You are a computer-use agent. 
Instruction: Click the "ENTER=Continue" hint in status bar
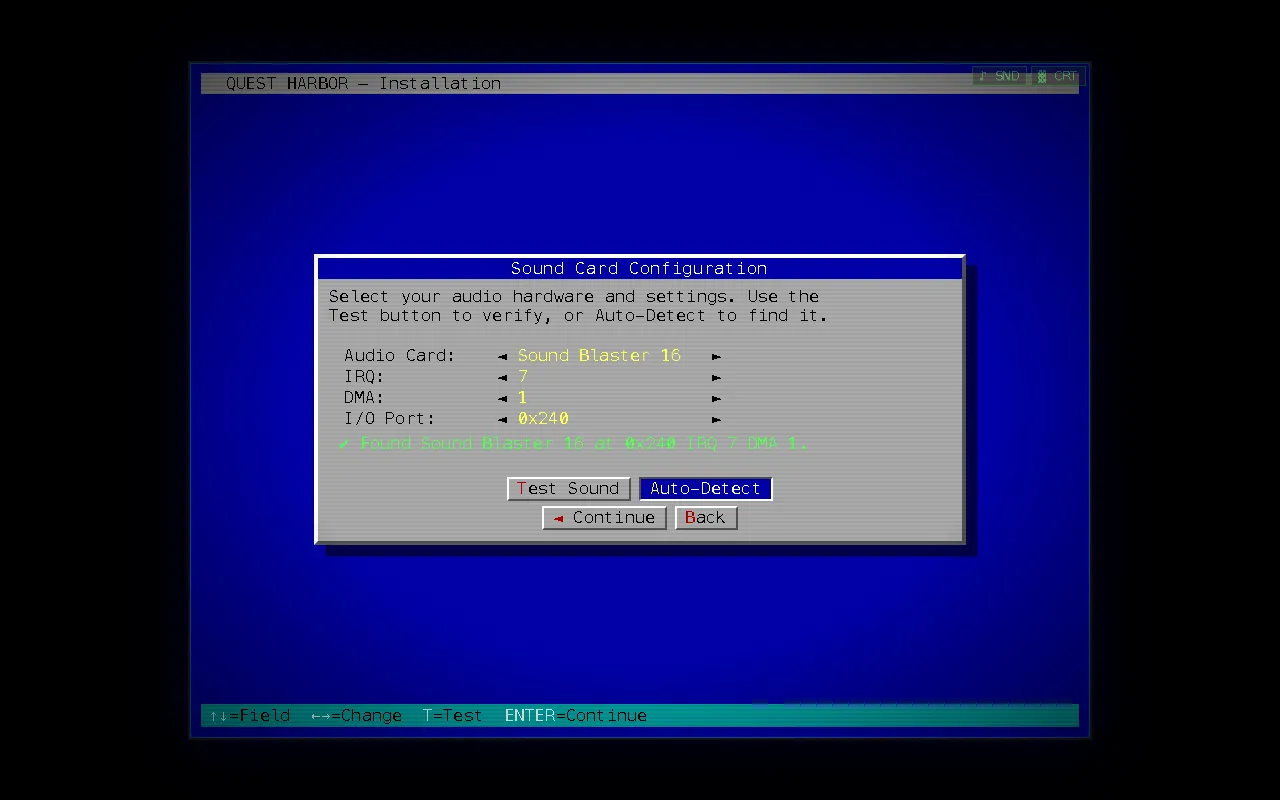pyautogui.click(x=576, y=715)
